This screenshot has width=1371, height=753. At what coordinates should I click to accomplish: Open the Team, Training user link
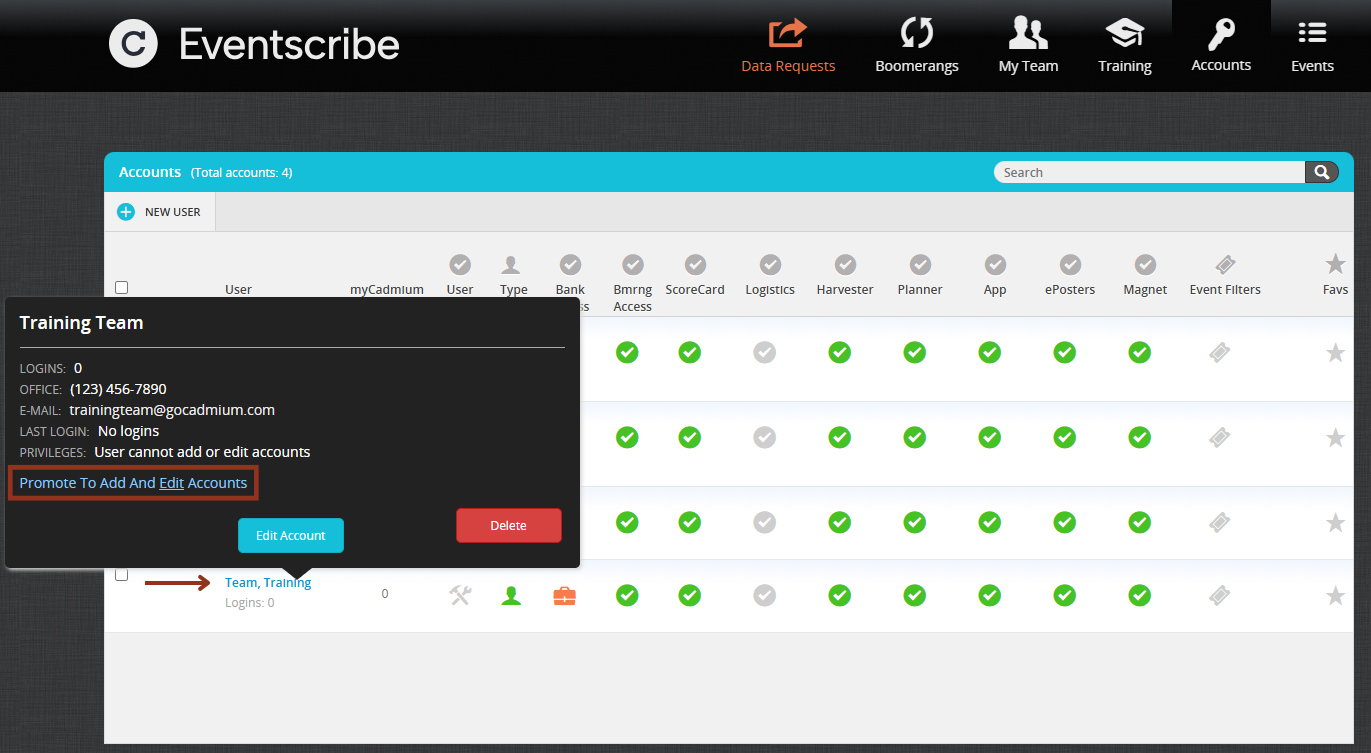(268, 582)
